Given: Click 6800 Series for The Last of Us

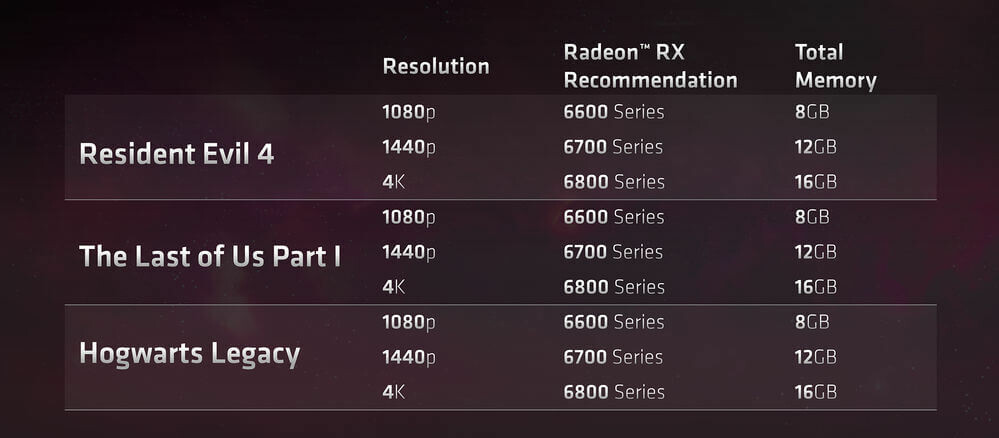Looking at the screenshot, I should [x=613, y=287].
